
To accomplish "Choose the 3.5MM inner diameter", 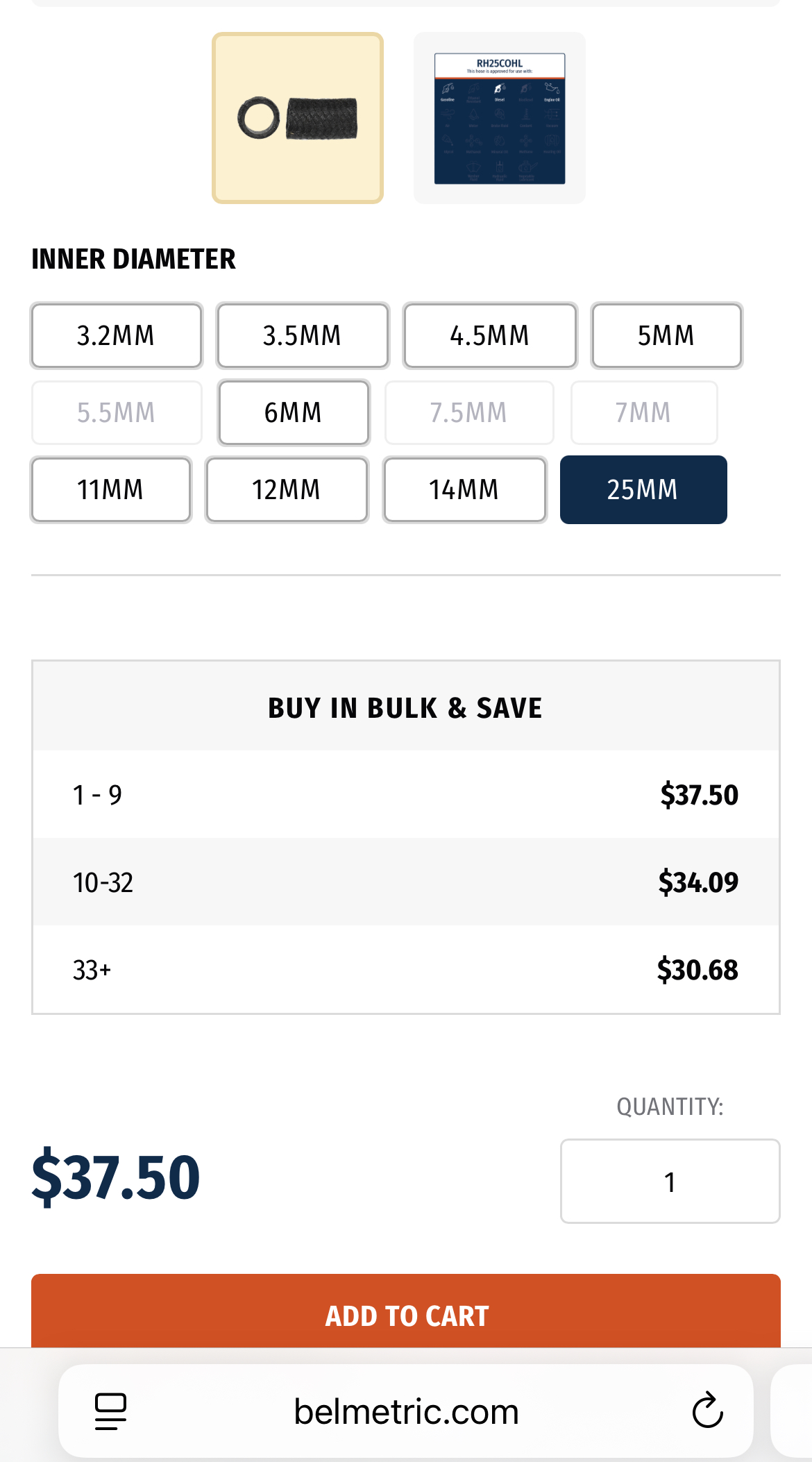I will [303, 336].
